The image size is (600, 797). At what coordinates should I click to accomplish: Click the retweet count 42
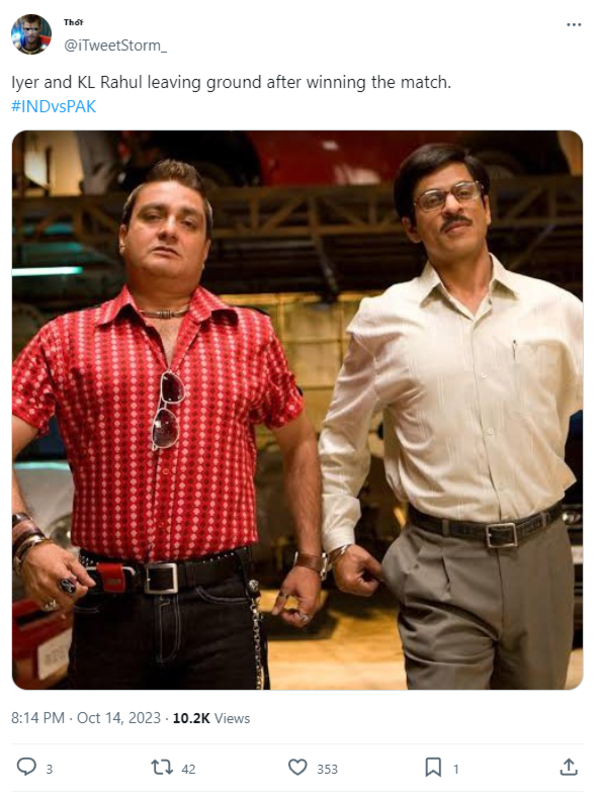(x=188, y=770)
